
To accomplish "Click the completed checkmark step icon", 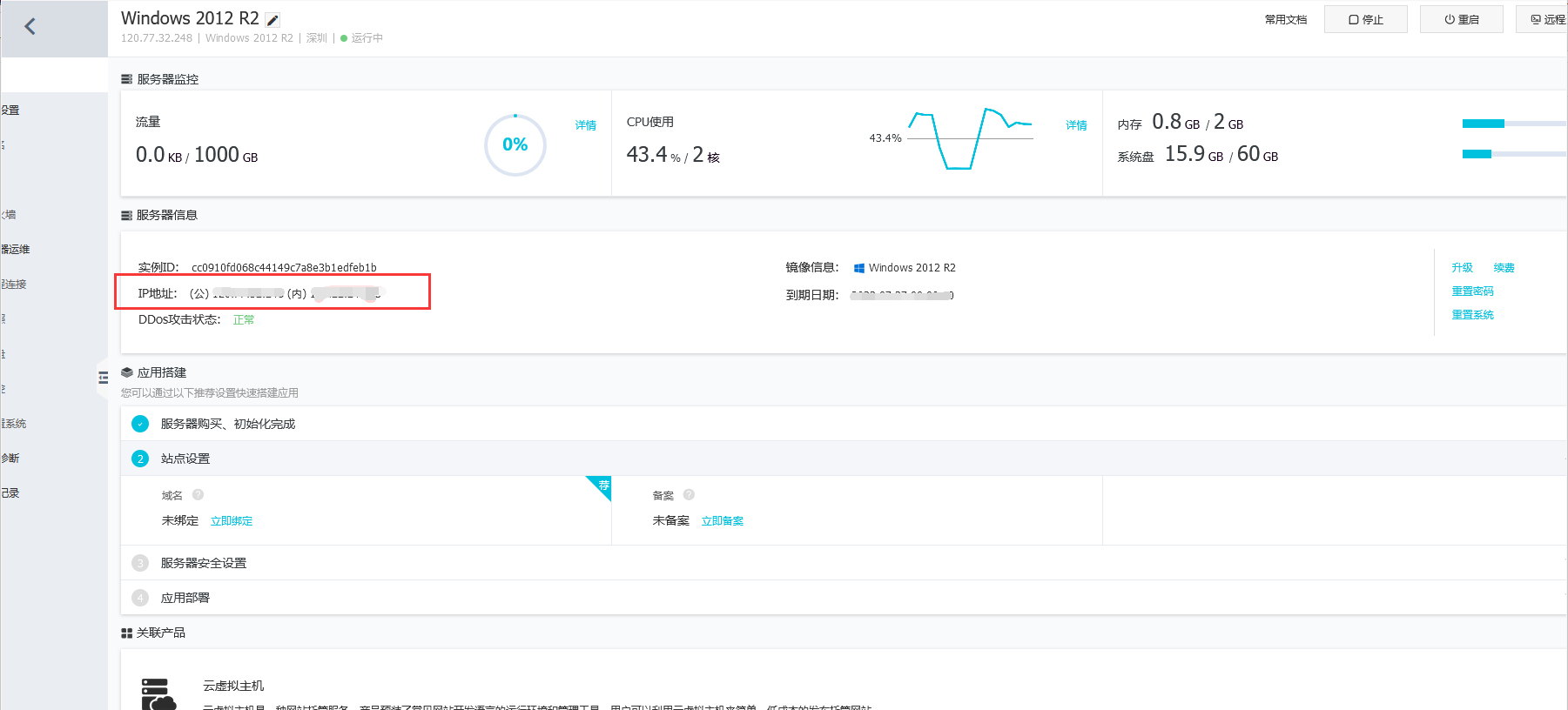I will tap(140, 424).
